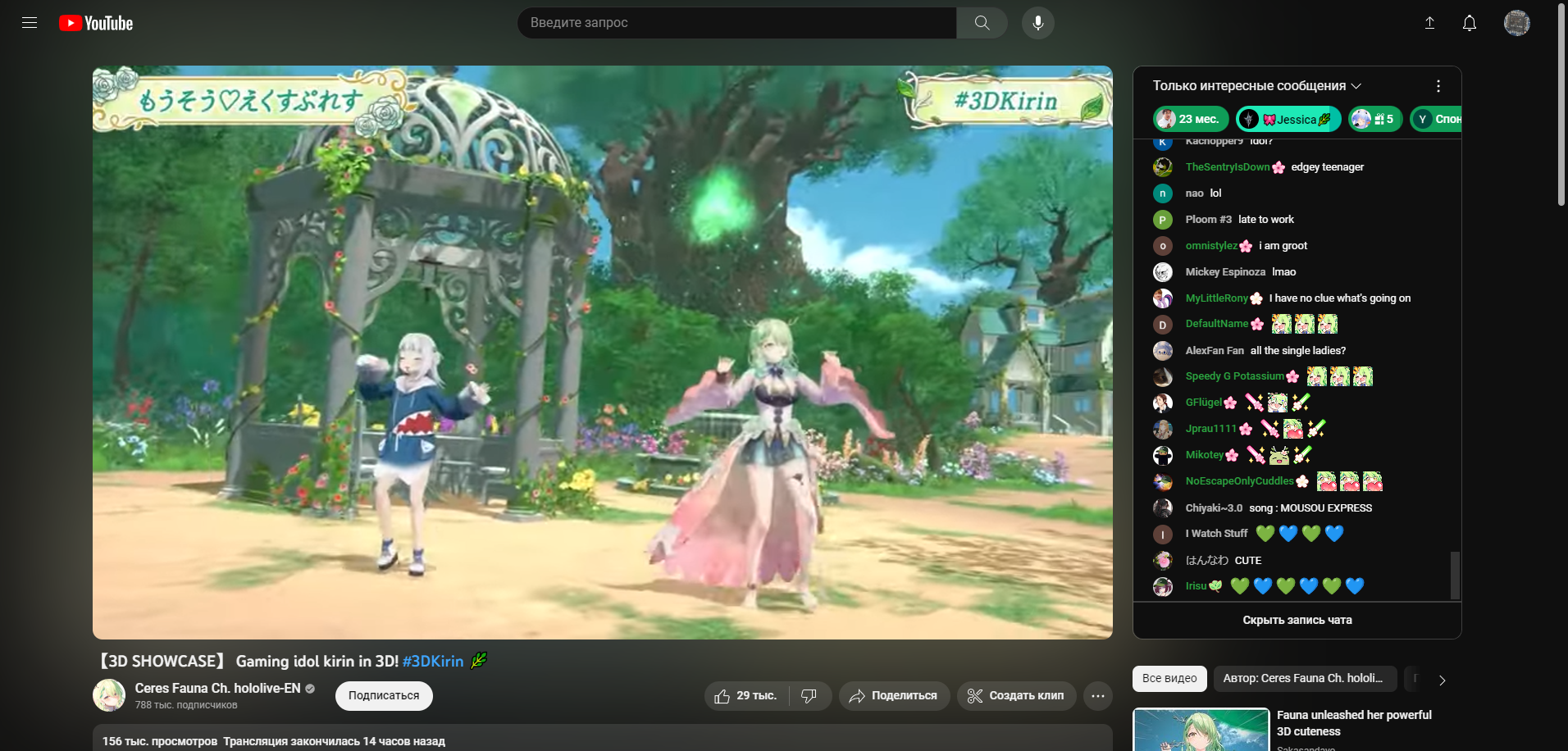Viewport: 1568px width, 751px height.
Task: Open the chat three-dot options menu
Action: [x=1438, y=86]
